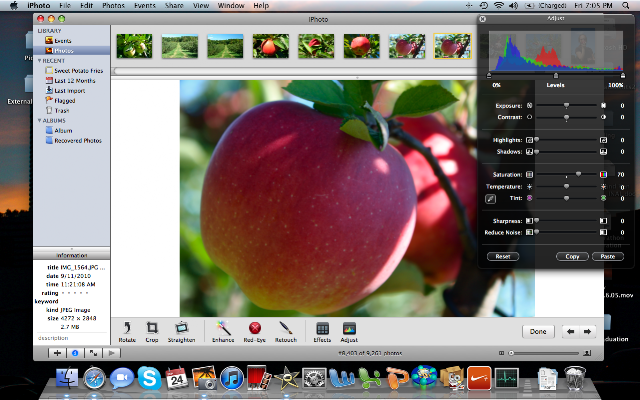Click the Saturation slider handle
Image resolution: width=640 pixels, height=400 pixels.
click(578, 174)
